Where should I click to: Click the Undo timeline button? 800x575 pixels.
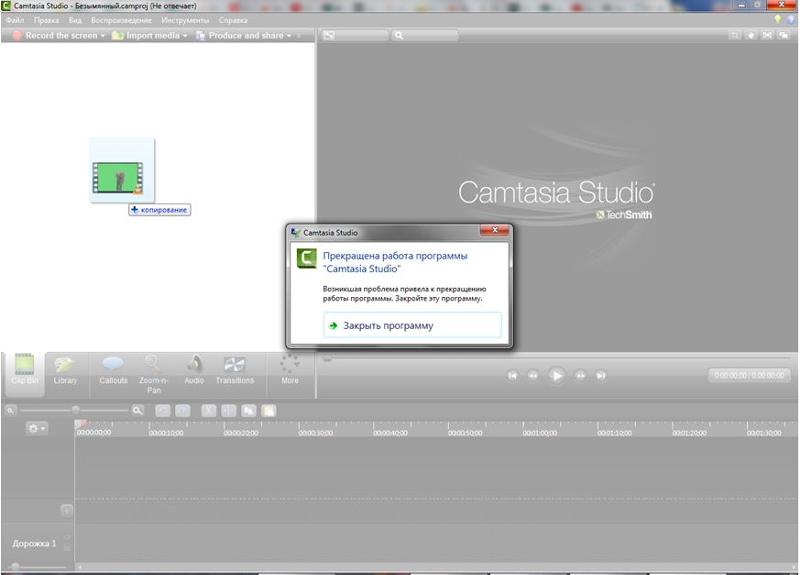(x=163, y=411)
